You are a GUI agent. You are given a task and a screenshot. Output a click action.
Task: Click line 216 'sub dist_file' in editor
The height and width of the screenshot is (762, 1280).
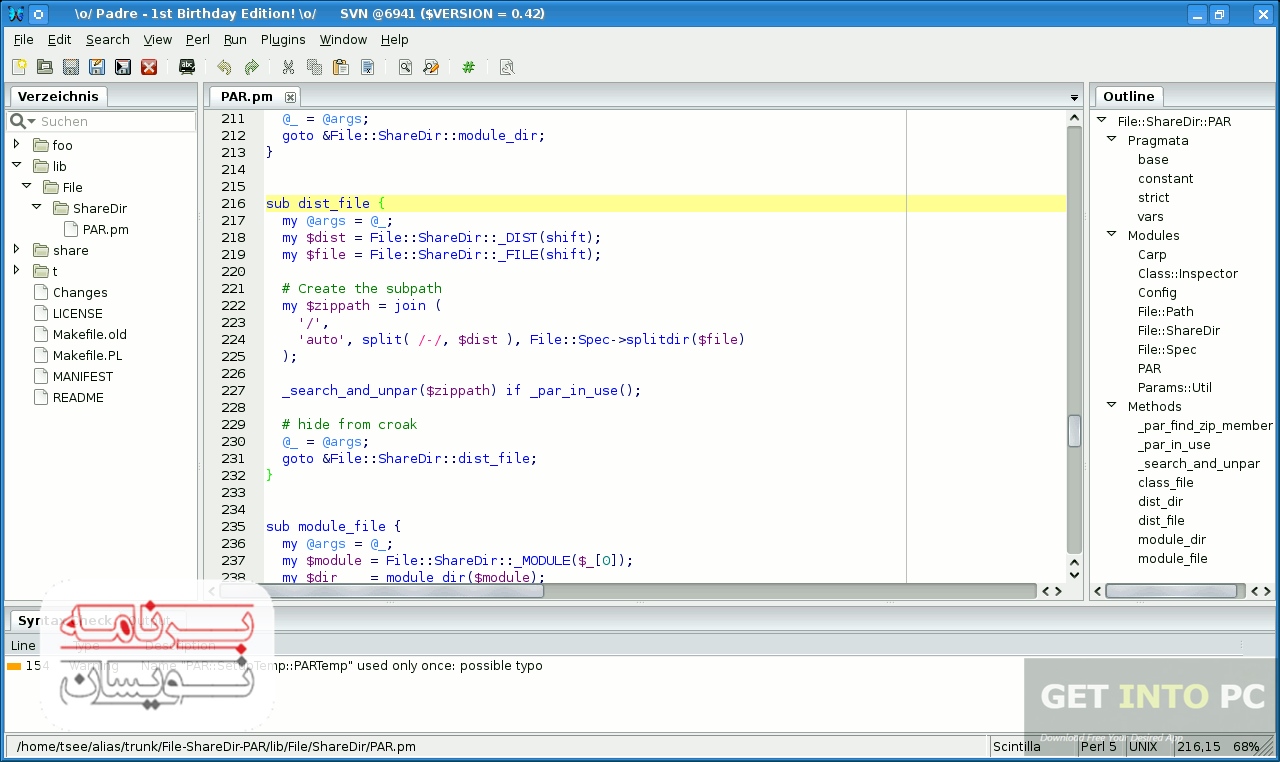(665, 203)
